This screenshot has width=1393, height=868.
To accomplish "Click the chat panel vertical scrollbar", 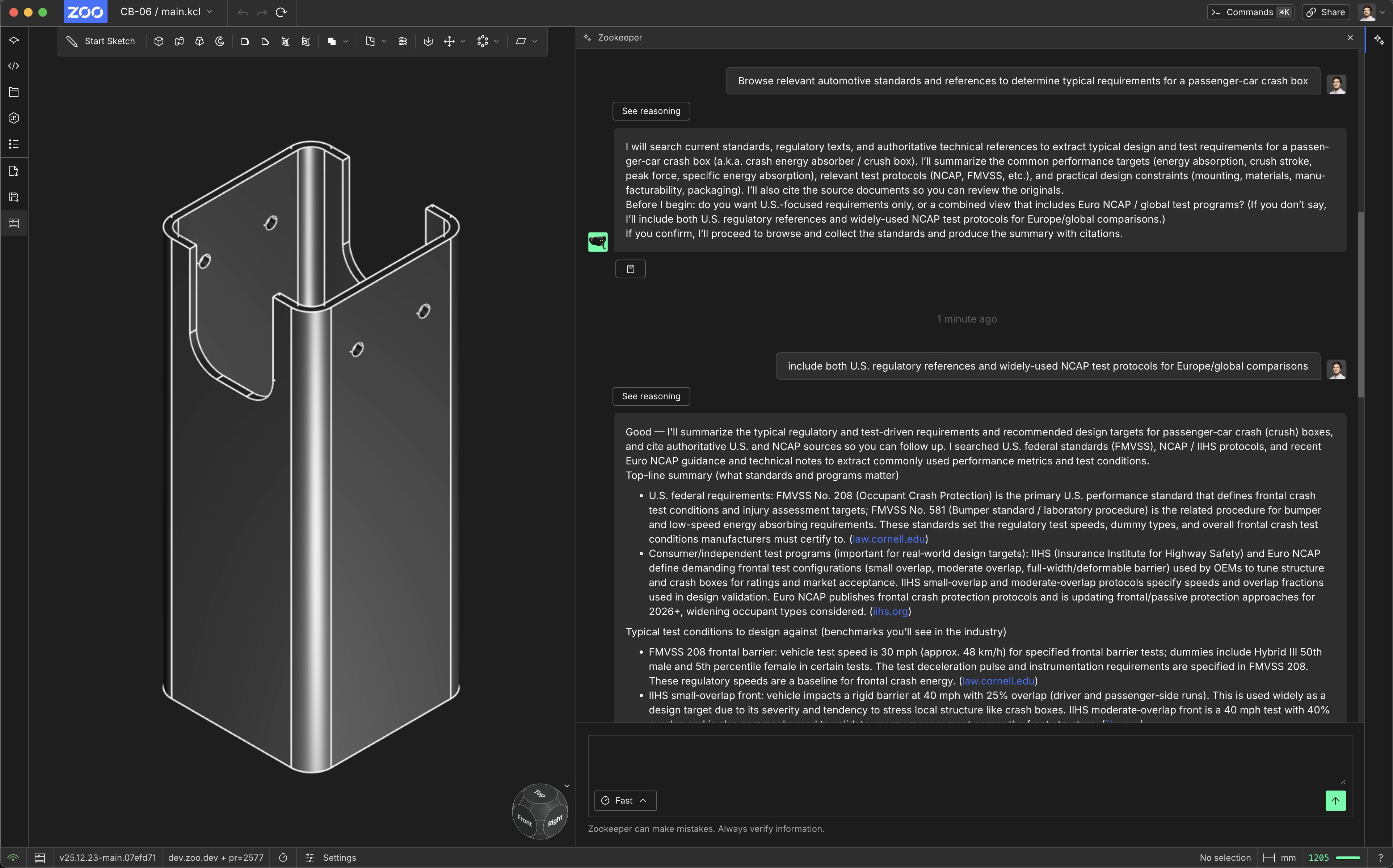I will pyautogui.click(x=1361, y=304).
